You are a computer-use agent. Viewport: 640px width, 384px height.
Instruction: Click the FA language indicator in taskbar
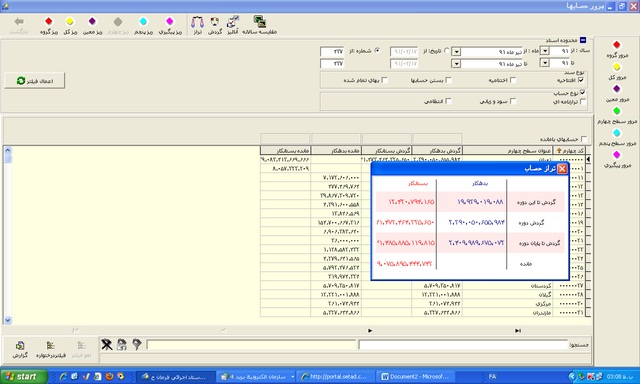click(492, 376)
